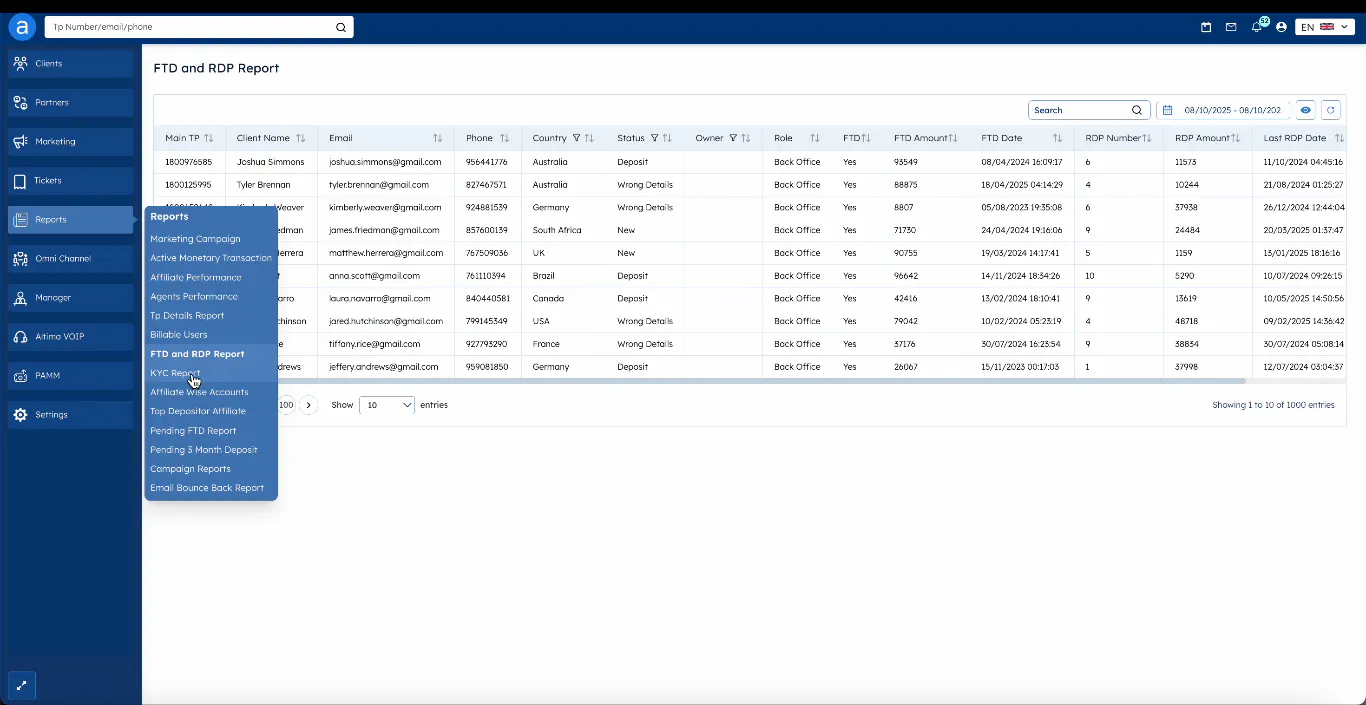Select Active Monetary Transaction report
The height and width of the screenshot is (705, 1366).
coord(211,258)
